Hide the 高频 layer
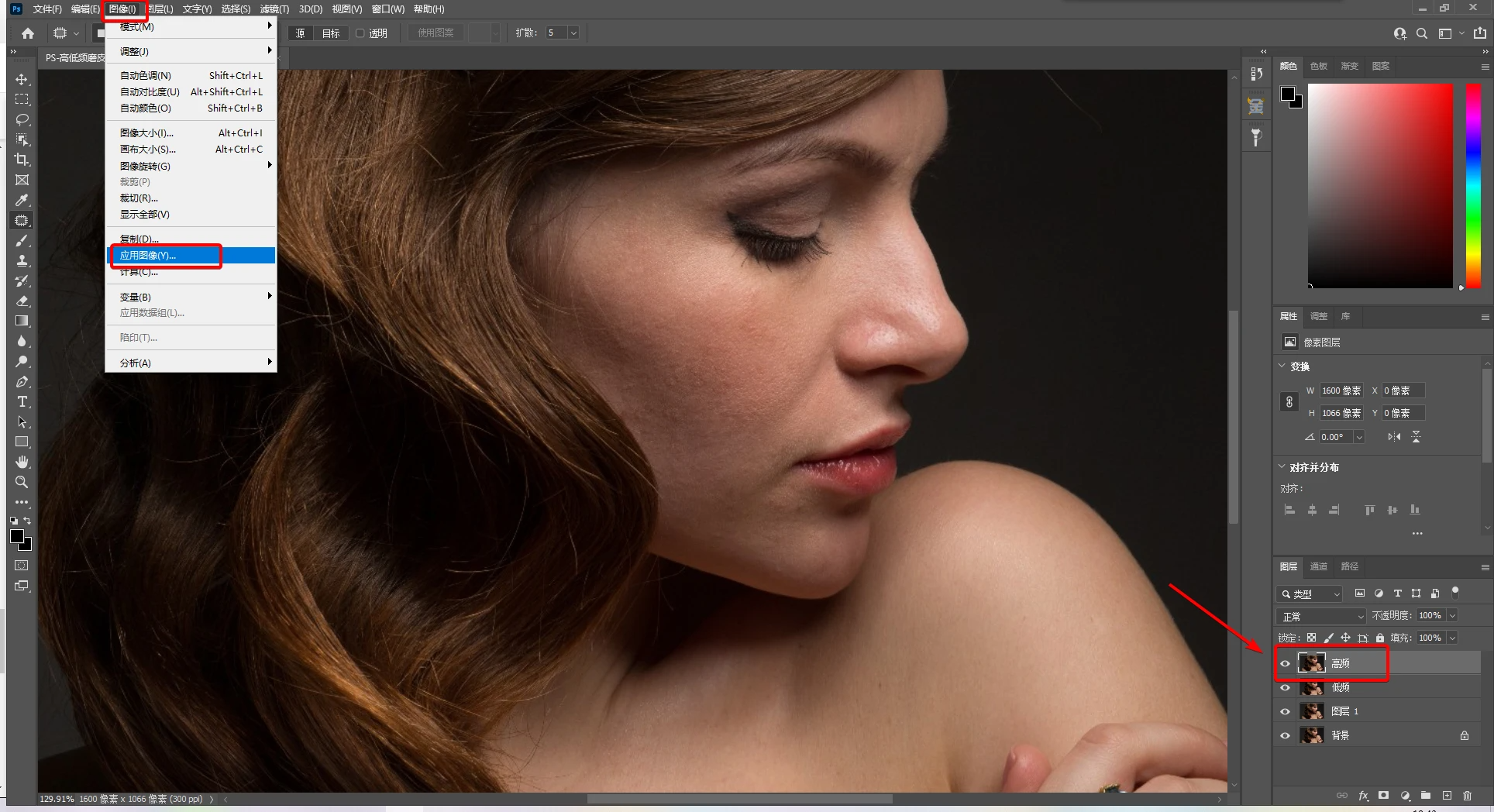 pyautogui.click(x=1286, y=663)
